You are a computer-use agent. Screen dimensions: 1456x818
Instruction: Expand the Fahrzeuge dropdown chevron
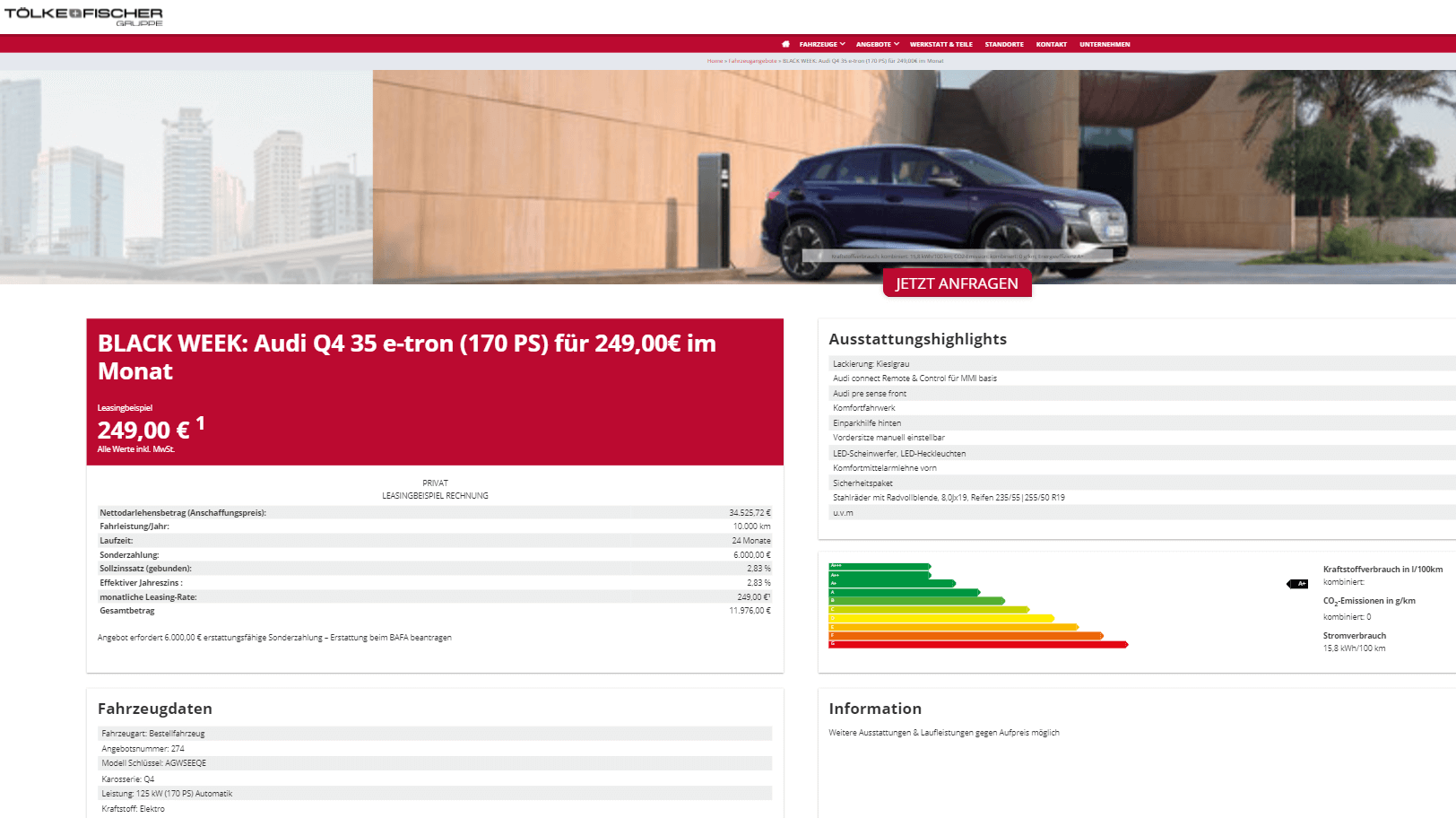(843, 44)
